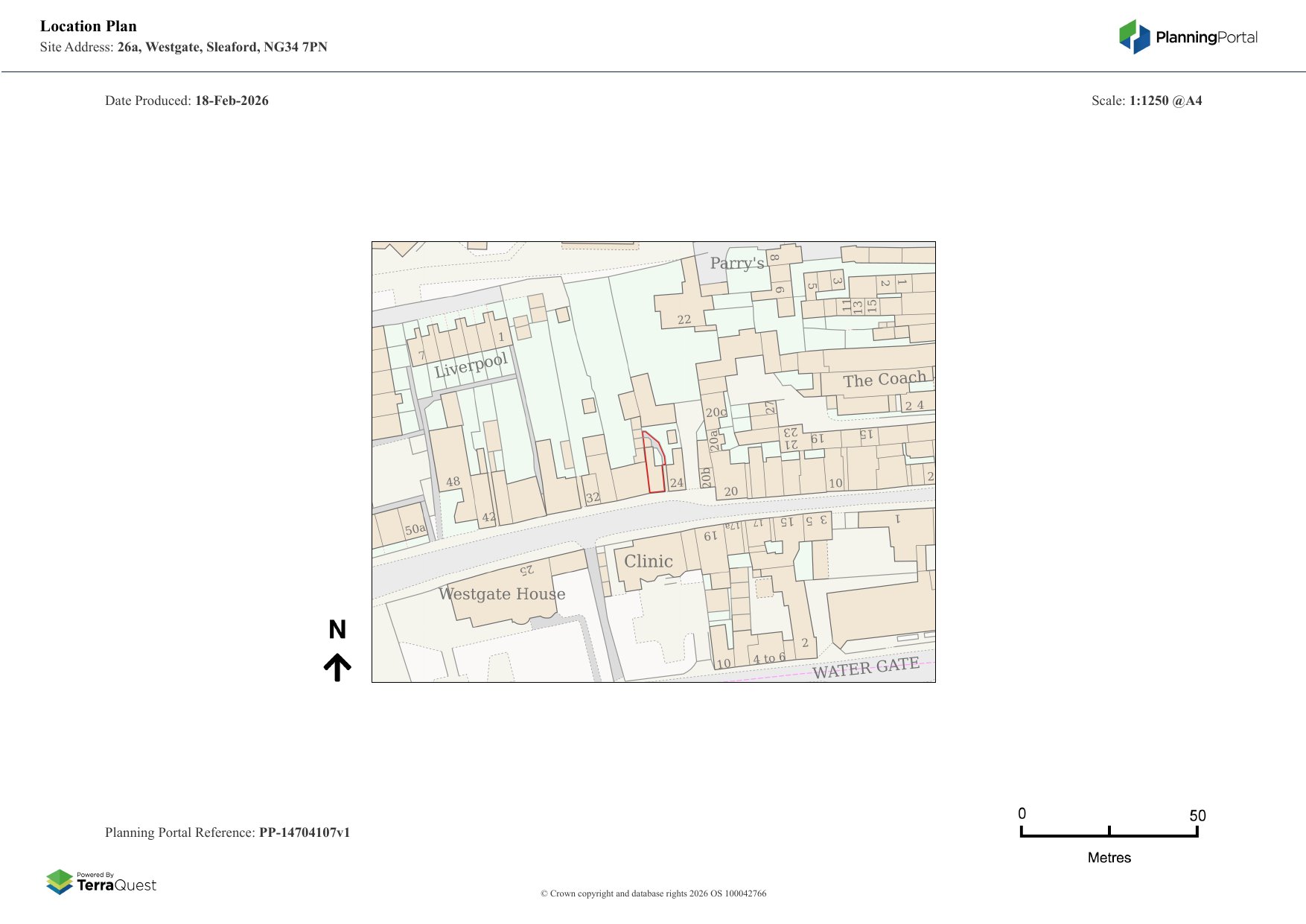Click the PlanningPortal logo icon
Screen dimensions: 1306x924
tap(1134, 36)
